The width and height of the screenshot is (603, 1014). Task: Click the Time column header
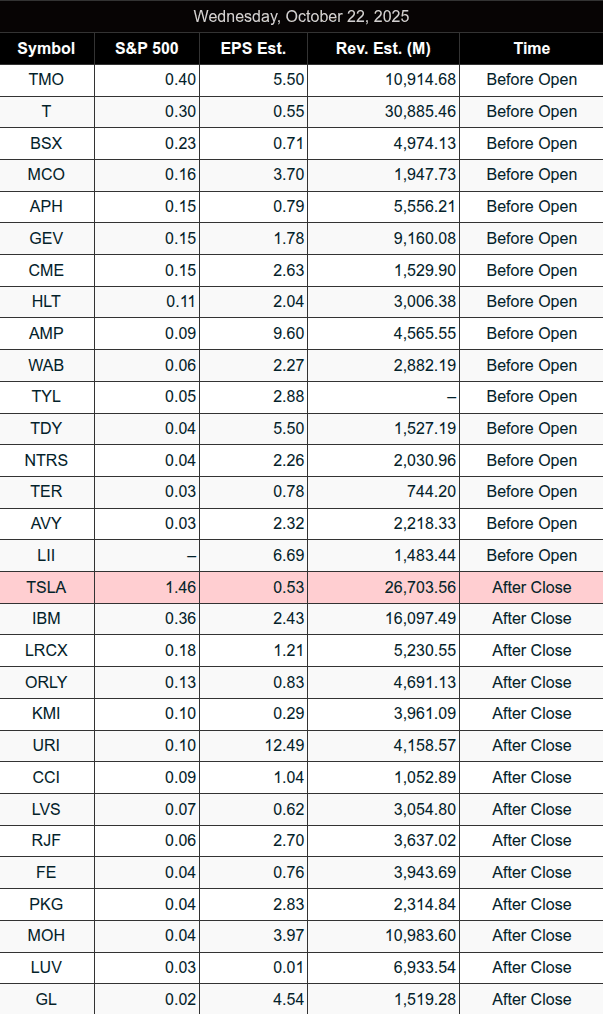click(x=531, y=48)
